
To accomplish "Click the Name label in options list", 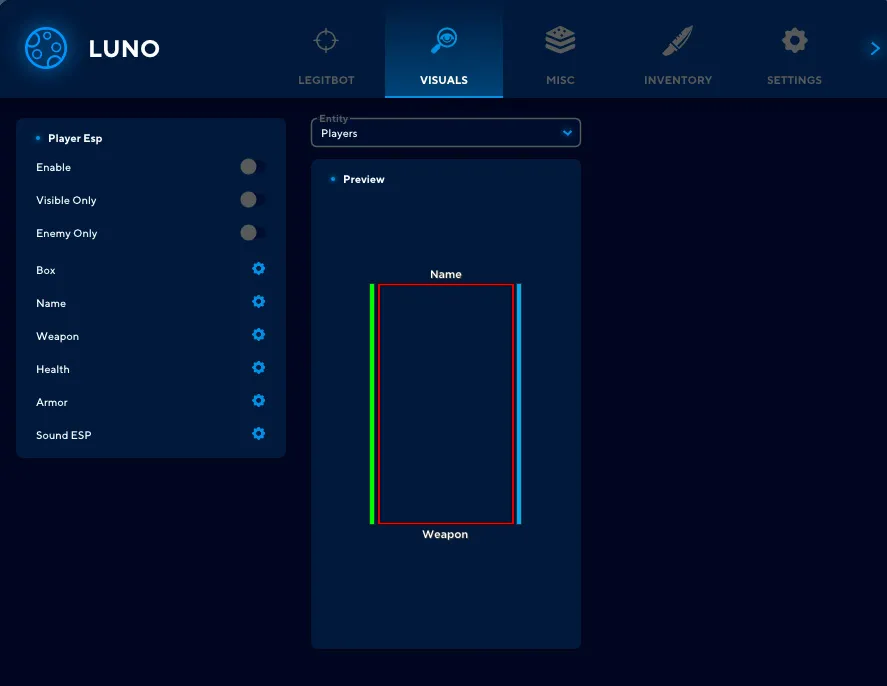I will click(51, 304).
